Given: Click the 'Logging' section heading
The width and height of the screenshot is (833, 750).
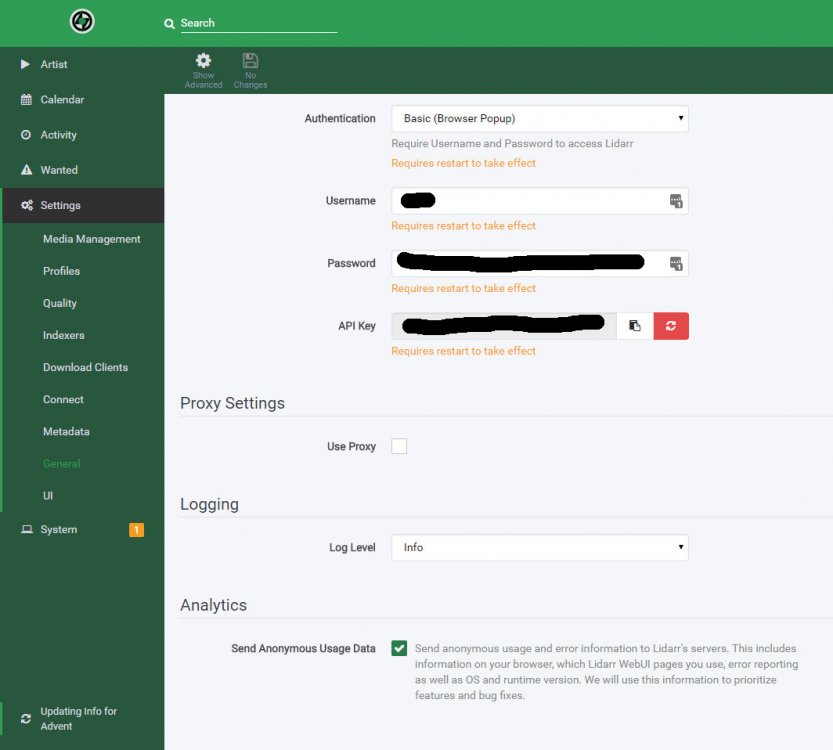Looking at the screenshot, I should click(x=209, y=504).
